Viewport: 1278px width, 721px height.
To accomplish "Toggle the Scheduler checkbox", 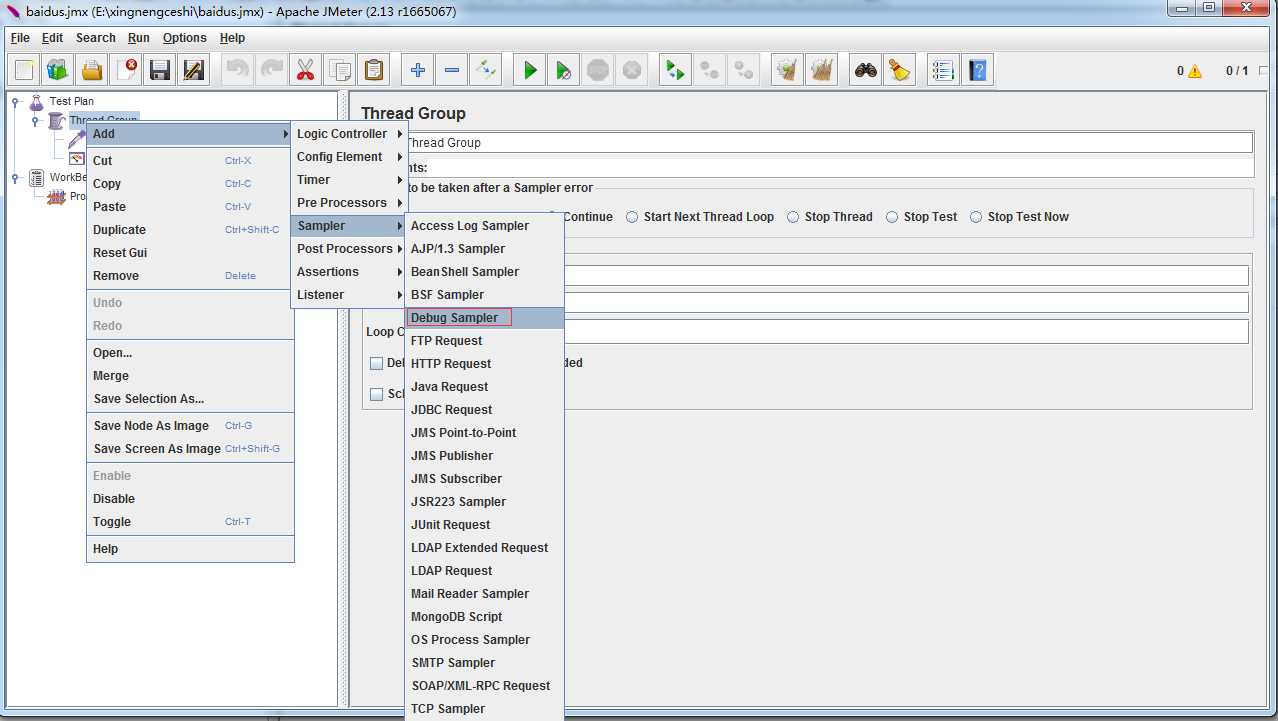I will [x=377, y=394].
